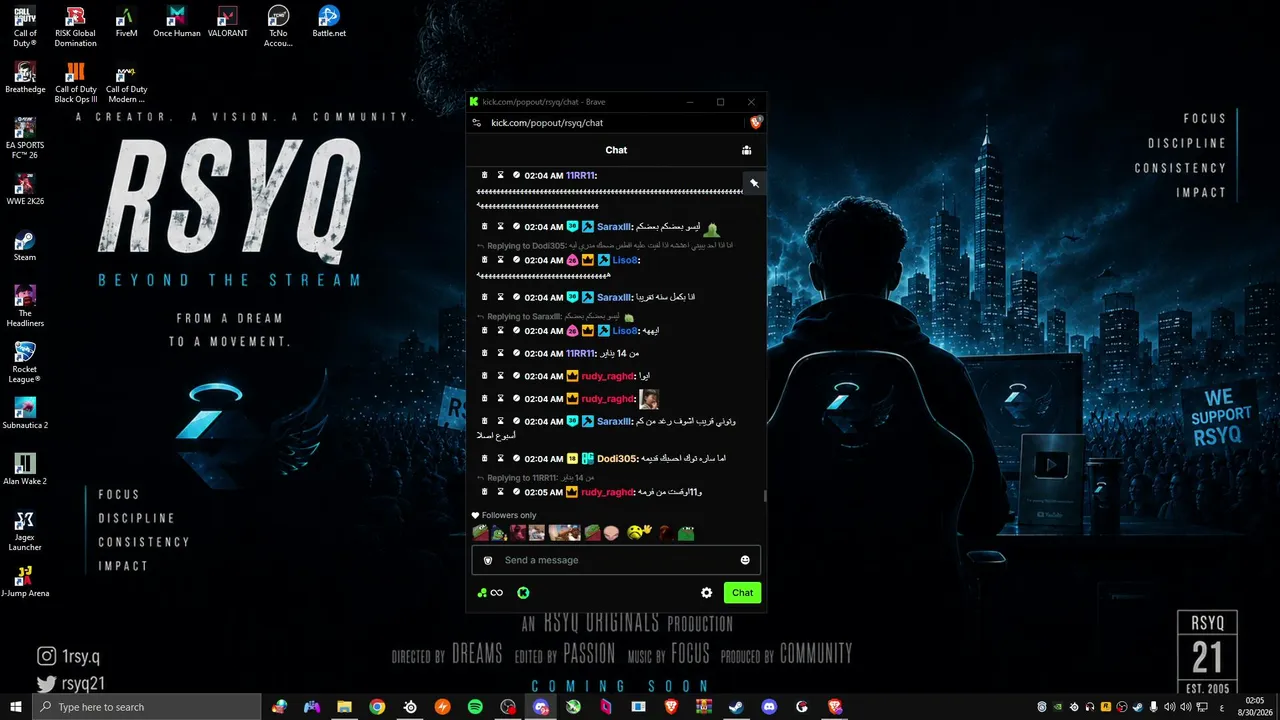Image resolution: width=1280 pixels, height=720 pixels.
Task: Open the emoji picker in message box
Action: [745, 560]
